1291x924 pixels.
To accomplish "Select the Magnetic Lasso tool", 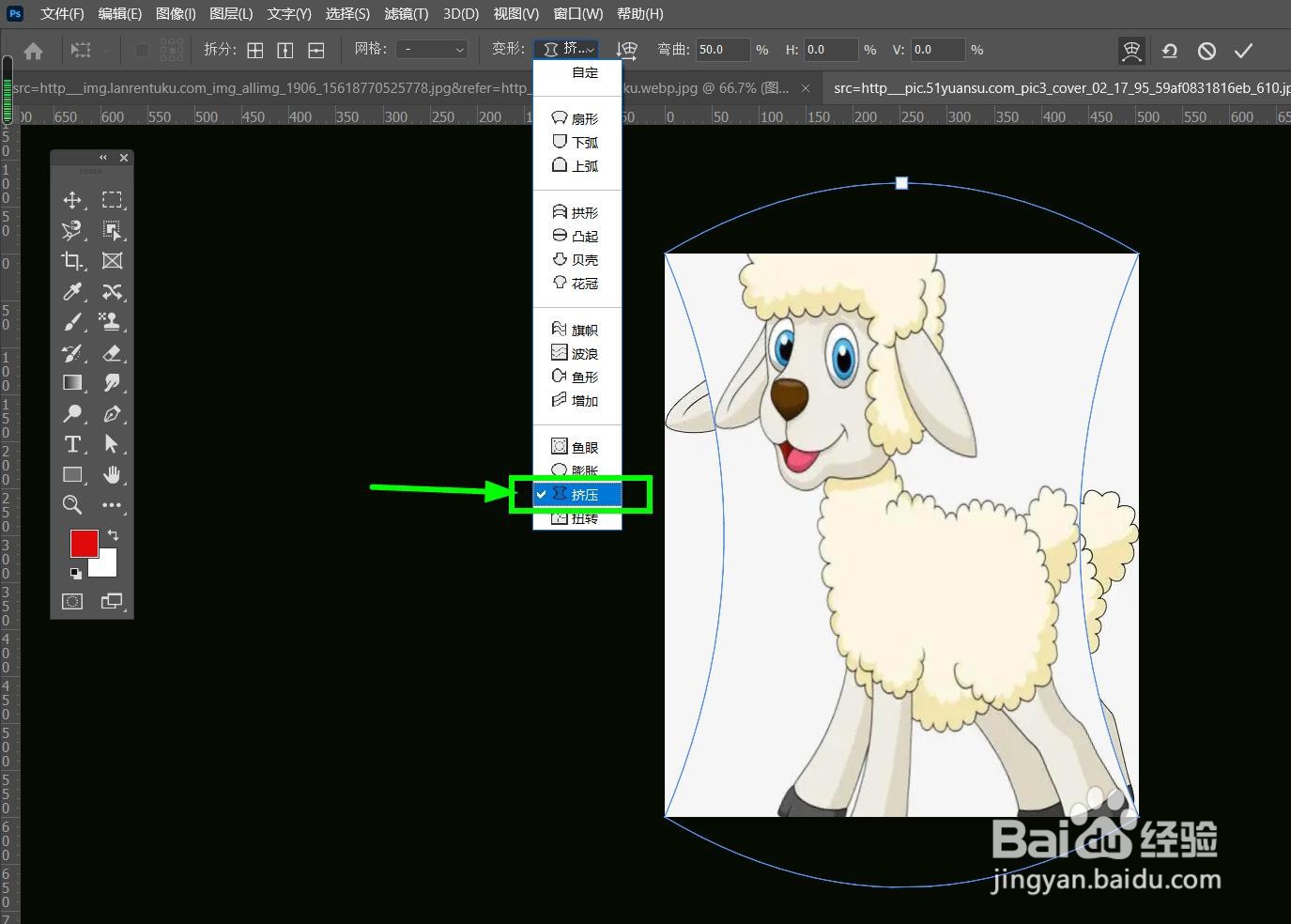I will point(72,230).
